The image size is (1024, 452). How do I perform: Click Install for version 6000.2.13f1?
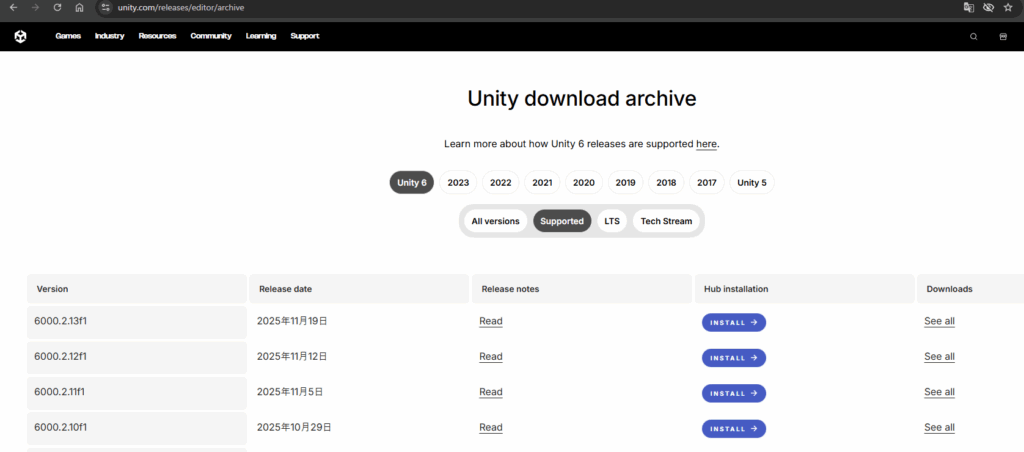coord(734,322)
